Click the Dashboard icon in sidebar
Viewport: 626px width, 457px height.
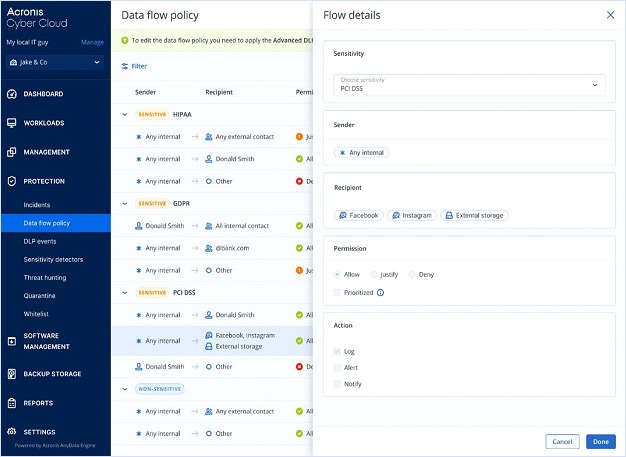click(11, 94)
